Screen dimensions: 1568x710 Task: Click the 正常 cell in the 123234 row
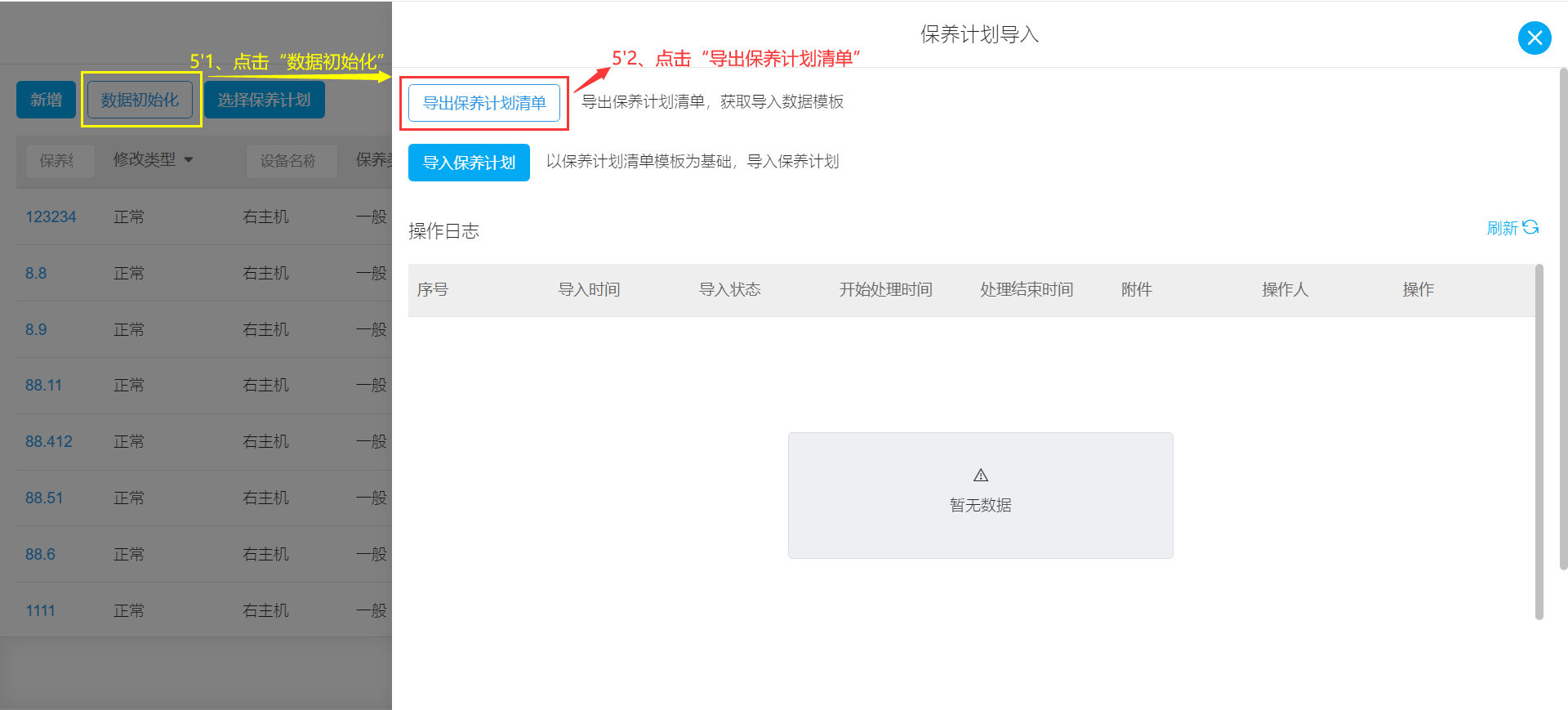point(129,217)
